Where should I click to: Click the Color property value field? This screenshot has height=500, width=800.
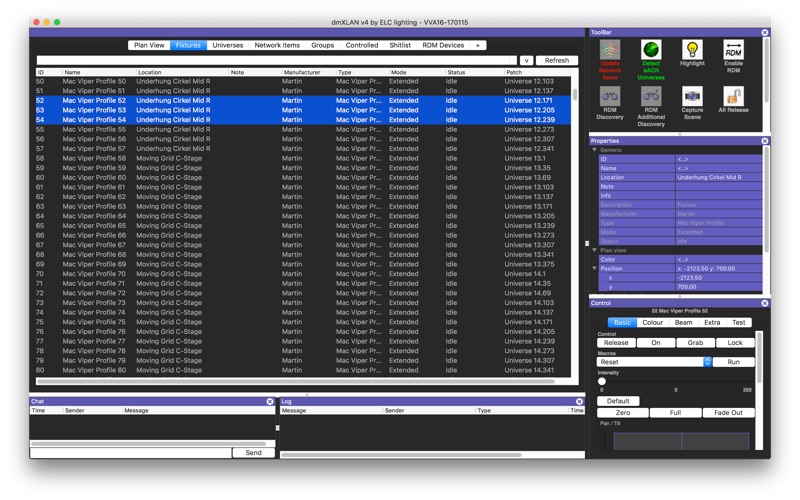pyautogui.click(x=719, y=260)
